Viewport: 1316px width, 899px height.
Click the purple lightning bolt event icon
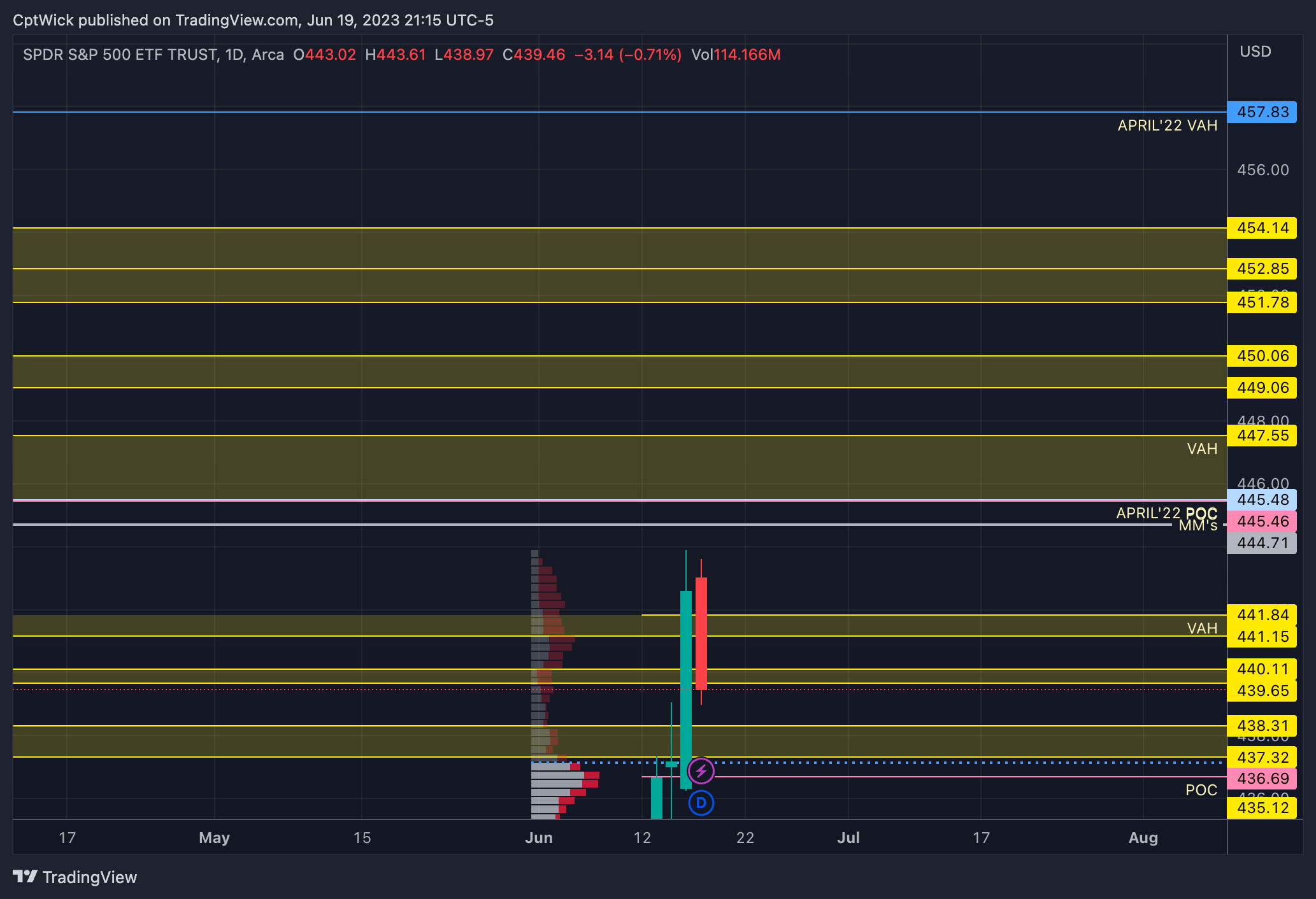pos(701,771)
